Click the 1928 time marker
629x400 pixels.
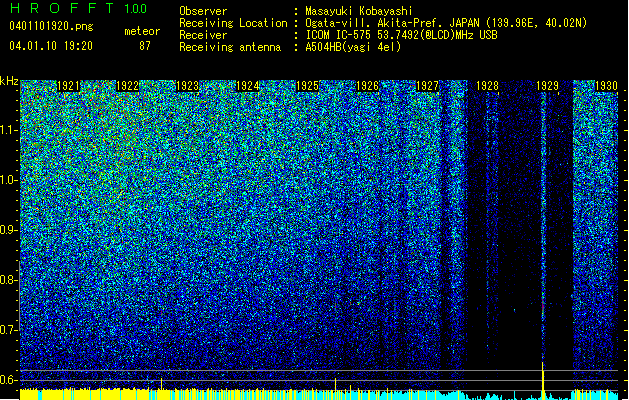click(487, 86)
